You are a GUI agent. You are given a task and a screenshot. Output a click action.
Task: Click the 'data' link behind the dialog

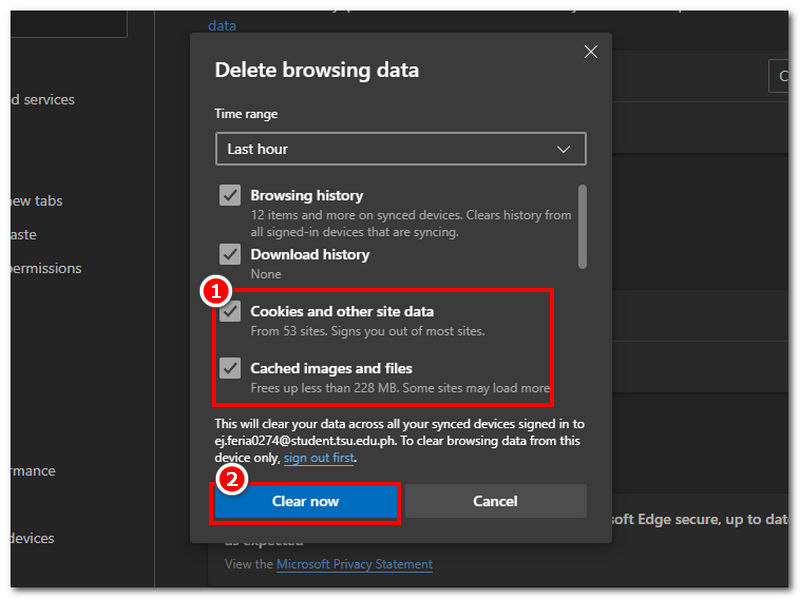tap(222, 26)
